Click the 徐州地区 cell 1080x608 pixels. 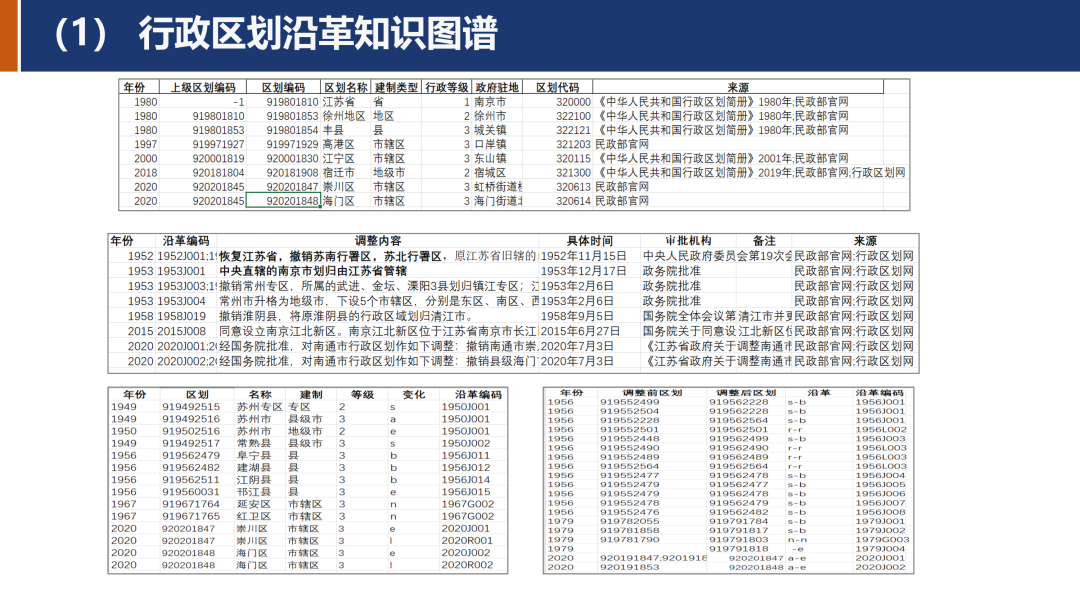click(x=344, y=116)
